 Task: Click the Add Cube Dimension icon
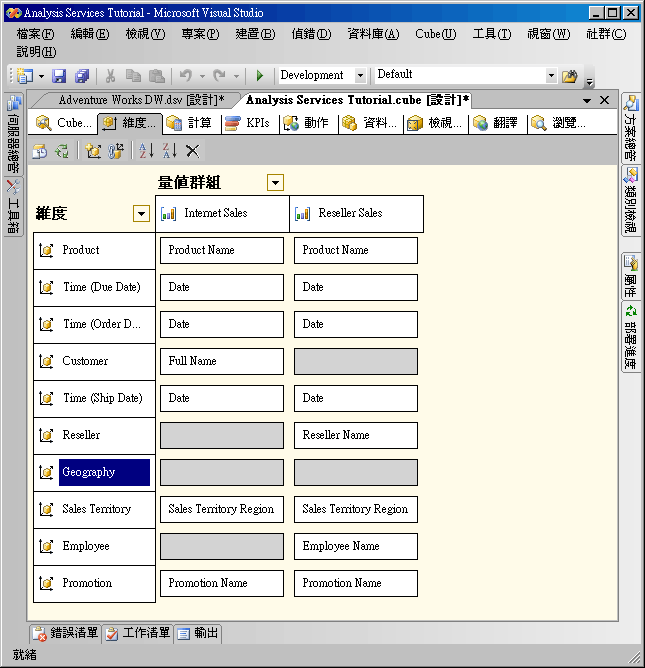pyautogui.click(x=93, y=151)
